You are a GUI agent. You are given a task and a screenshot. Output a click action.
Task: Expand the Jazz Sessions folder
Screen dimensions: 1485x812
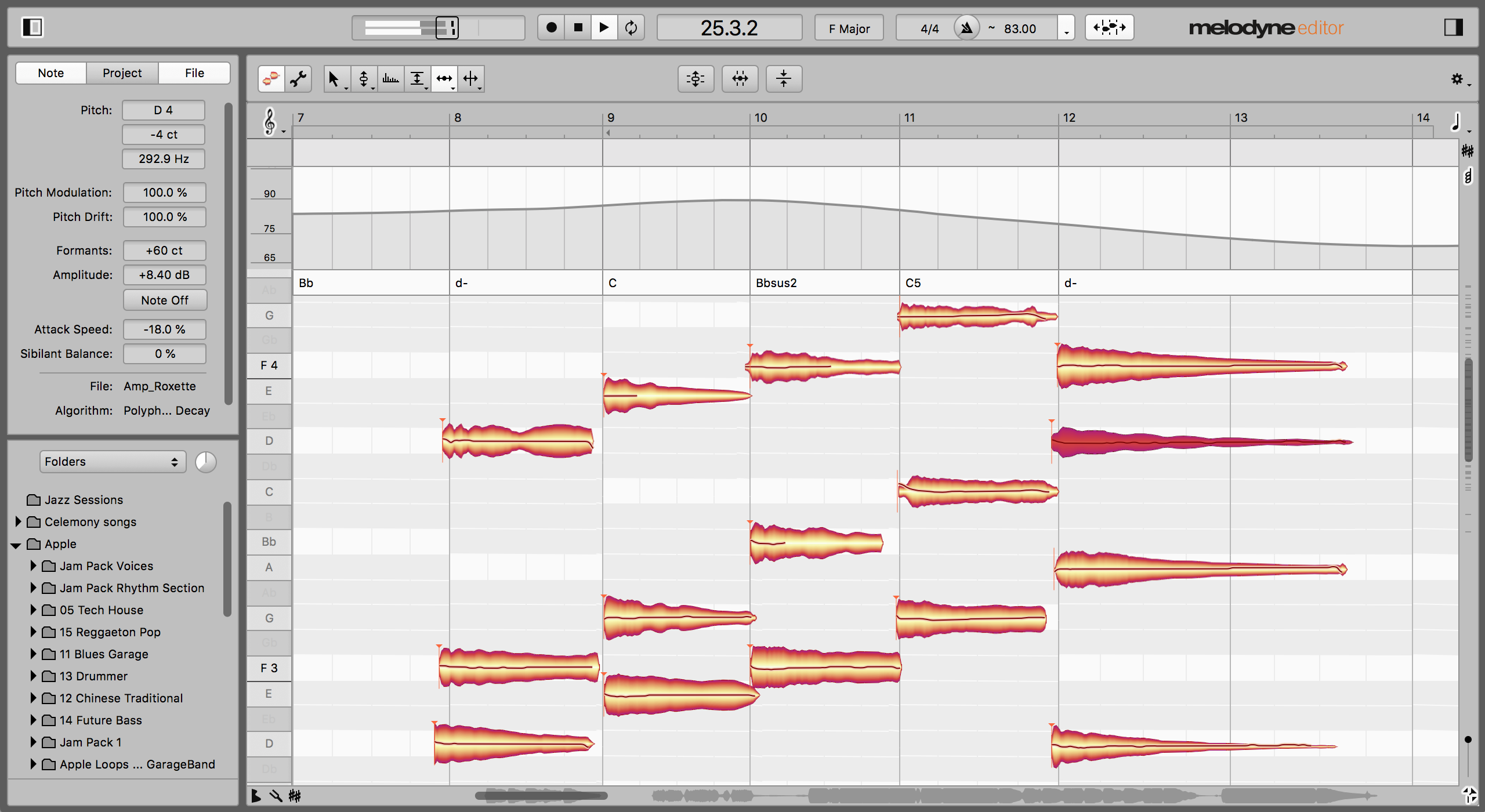pyautogui.click(x=21, y=500)
